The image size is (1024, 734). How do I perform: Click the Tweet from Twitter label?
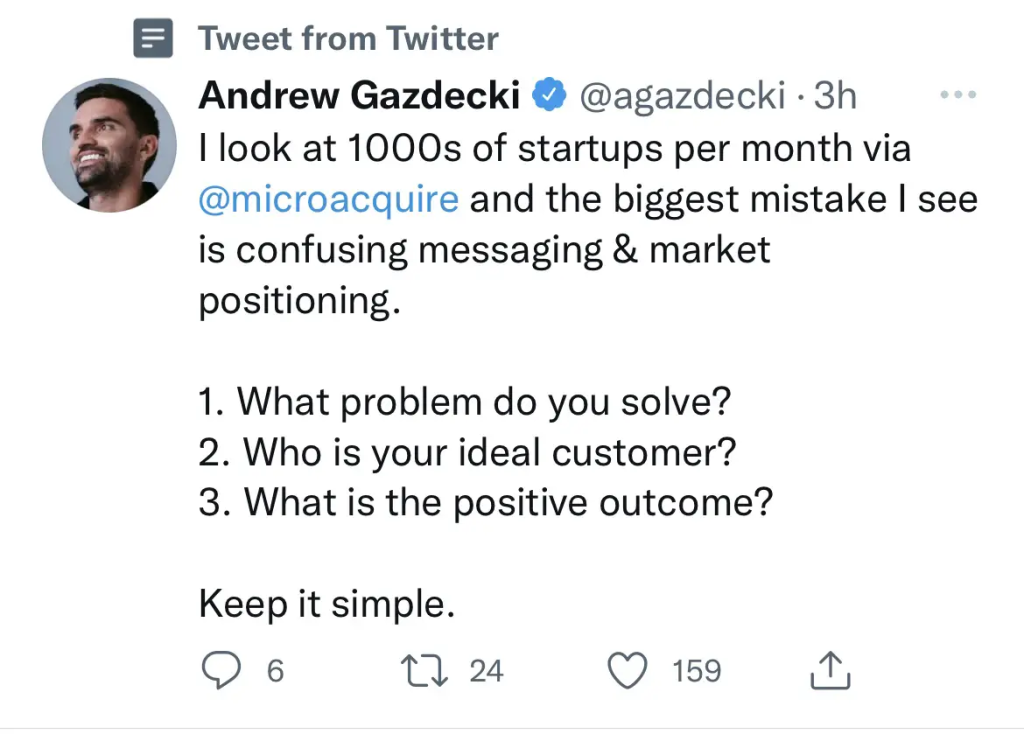348,39
